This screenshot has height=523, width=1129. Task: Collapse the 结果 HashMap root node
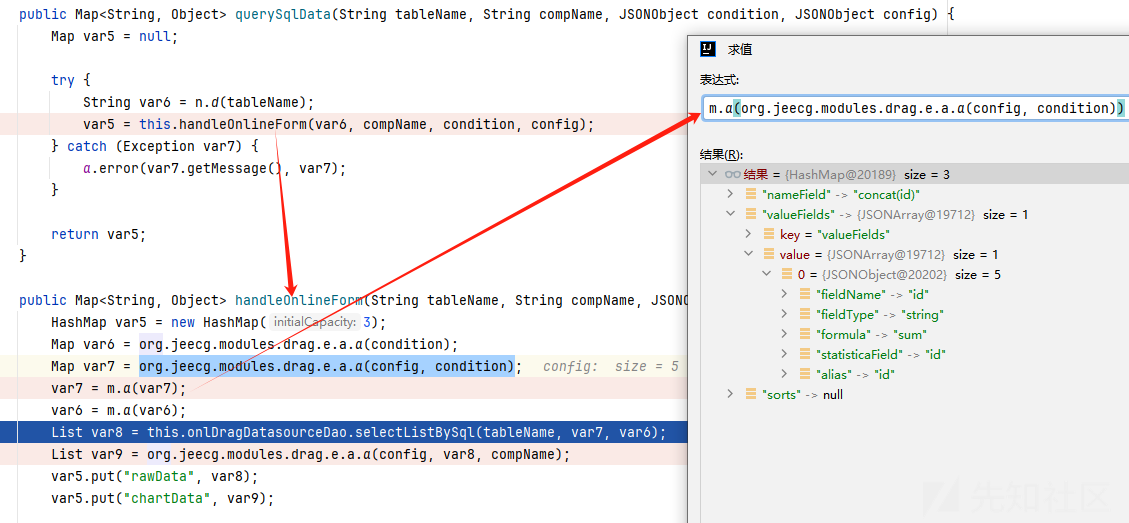[713, 174]
